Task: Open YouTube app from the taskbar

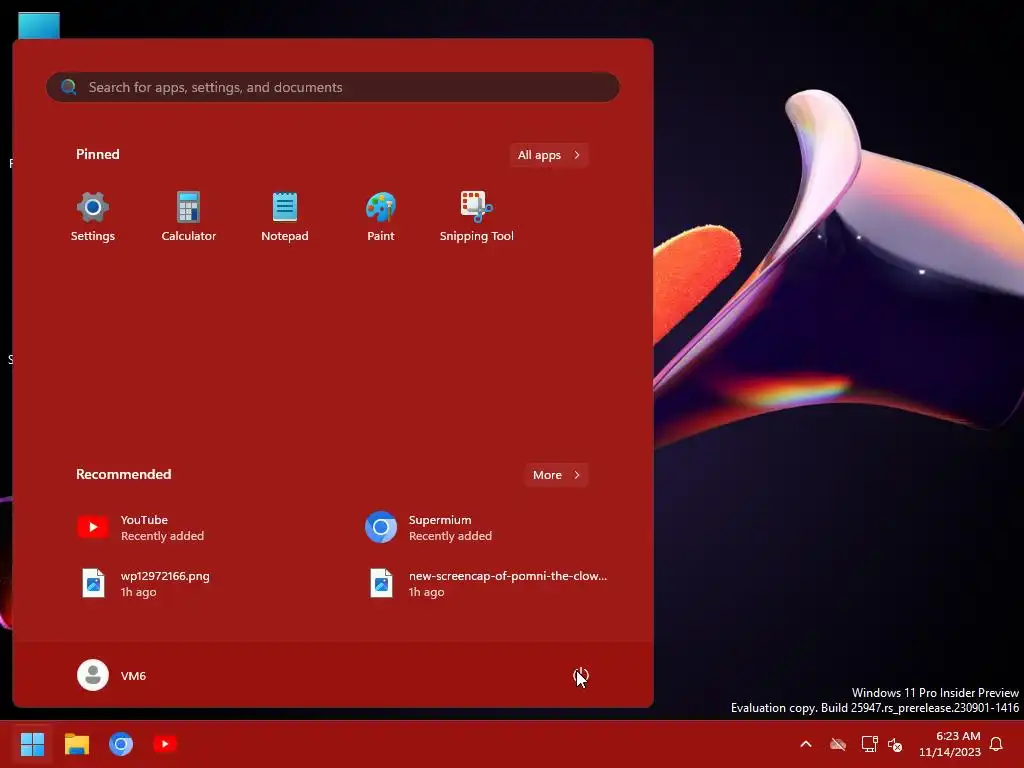Action: tap(165, 744)
